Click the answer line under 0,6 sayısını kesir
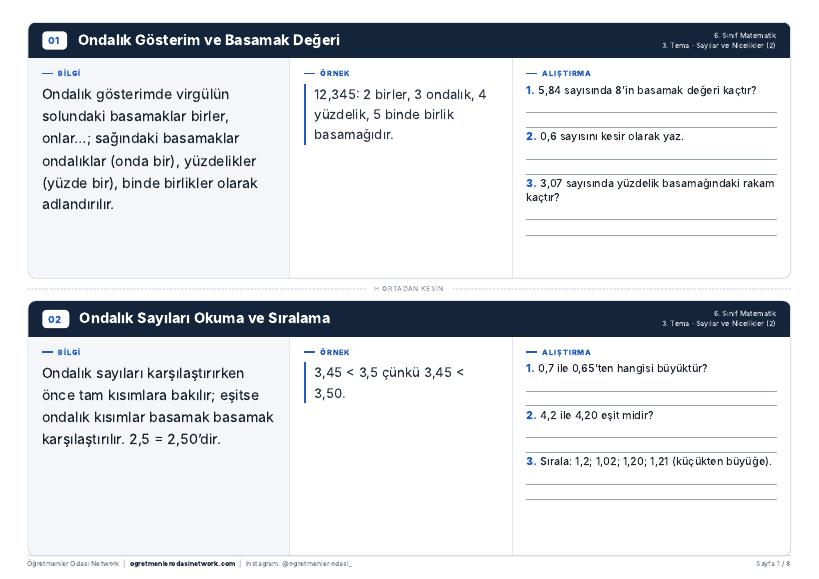 pyautogui.click(x=651, y=159)
